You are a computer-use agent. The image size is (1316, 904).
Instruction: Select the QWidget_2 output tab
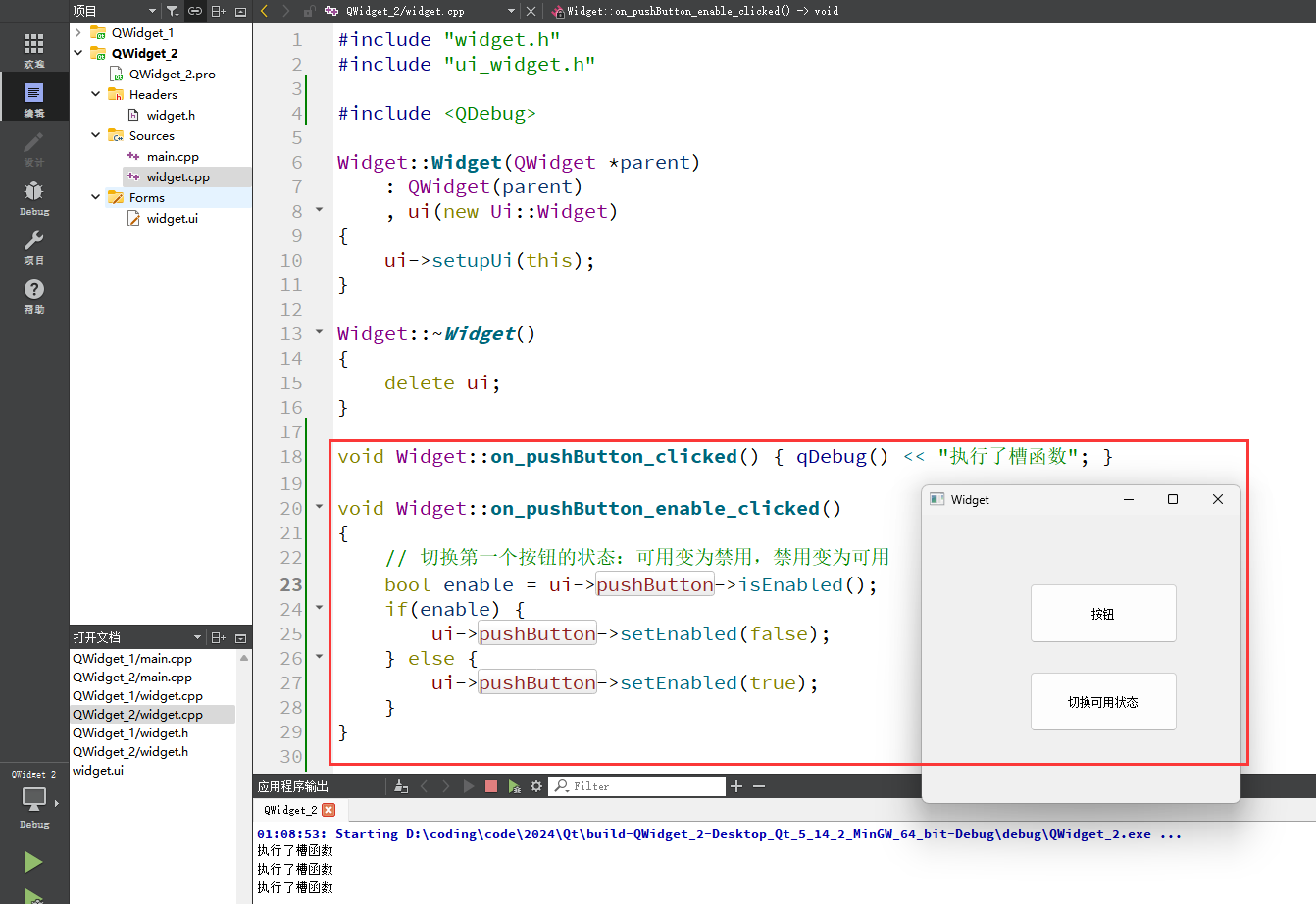pyautogui.click(x=290, y=810)
